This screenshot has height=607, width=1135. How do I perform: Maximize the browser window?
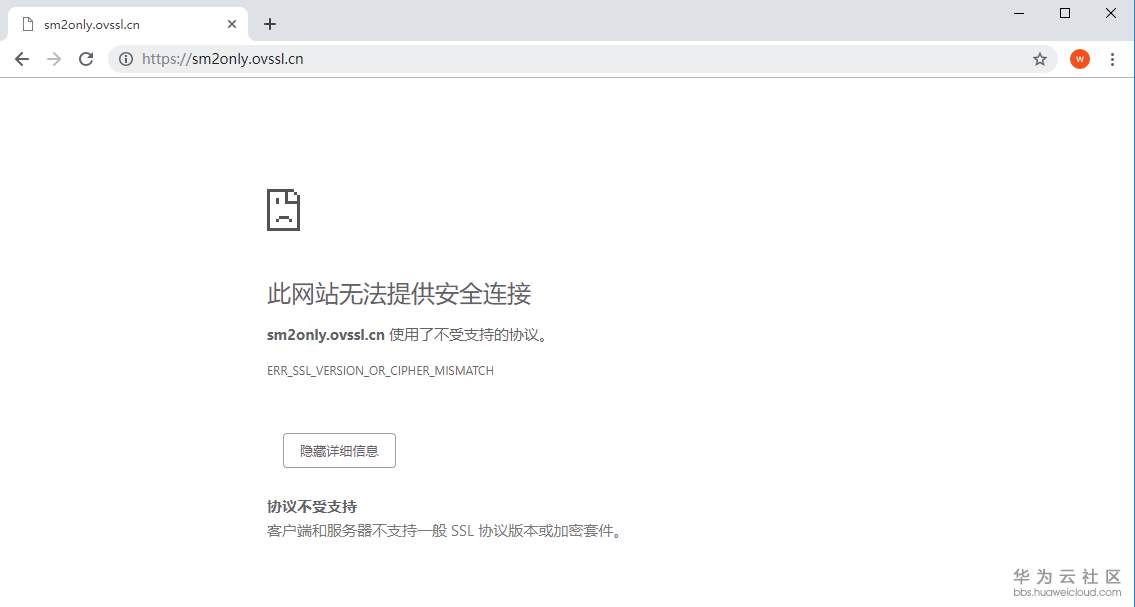click(x=1064, y=13)
